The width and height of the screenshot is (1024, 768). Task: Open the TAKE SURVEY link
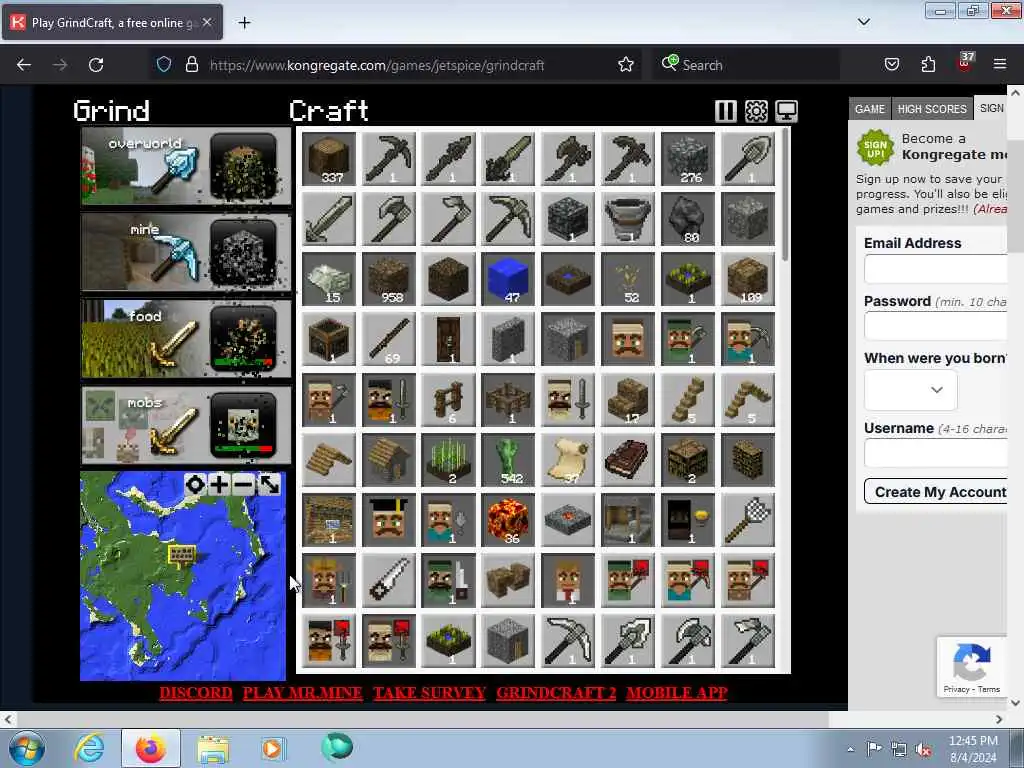coord(429,693)
